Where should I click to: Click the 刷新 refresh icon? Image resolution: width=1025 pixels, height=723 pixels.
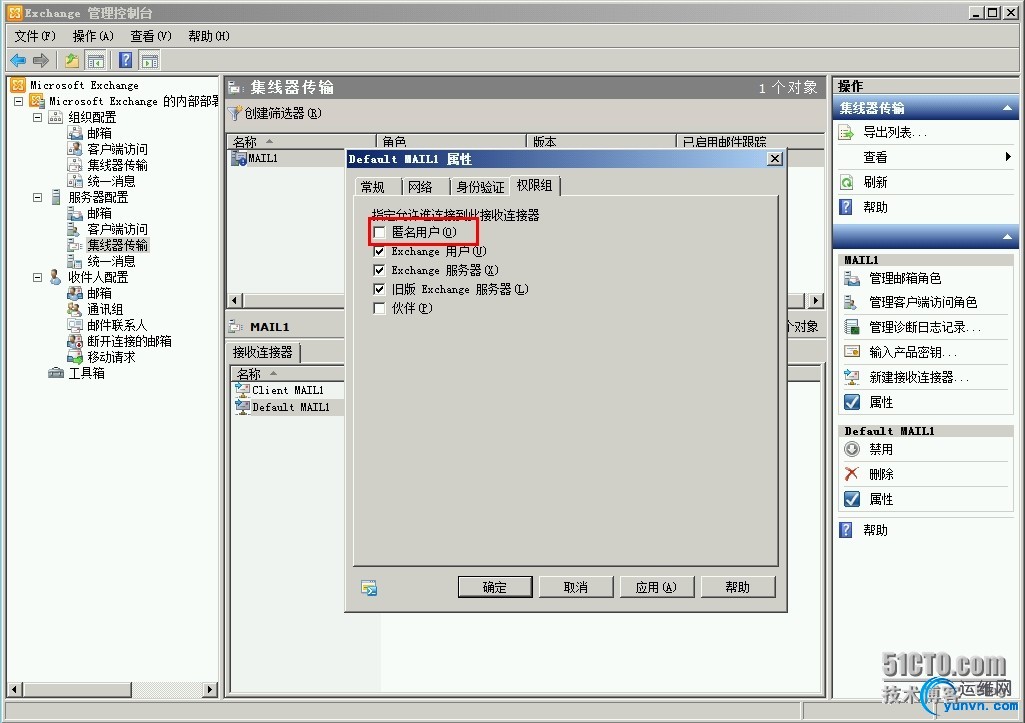(847, 182)
